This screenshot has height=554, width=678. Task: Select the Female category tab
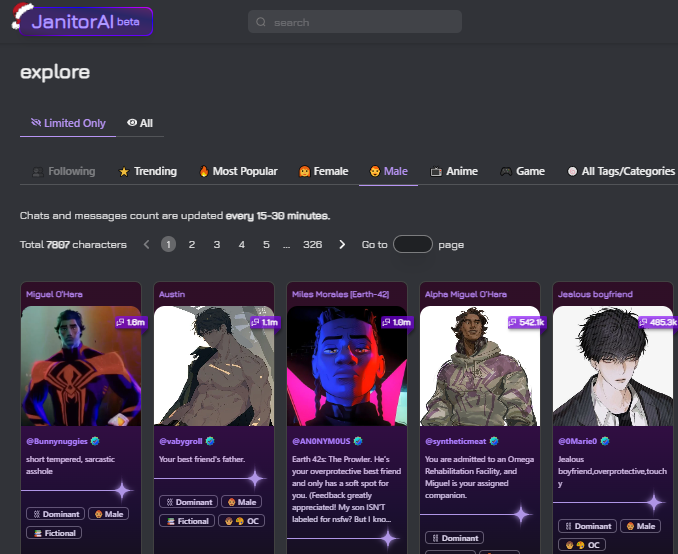coord(323,171)
